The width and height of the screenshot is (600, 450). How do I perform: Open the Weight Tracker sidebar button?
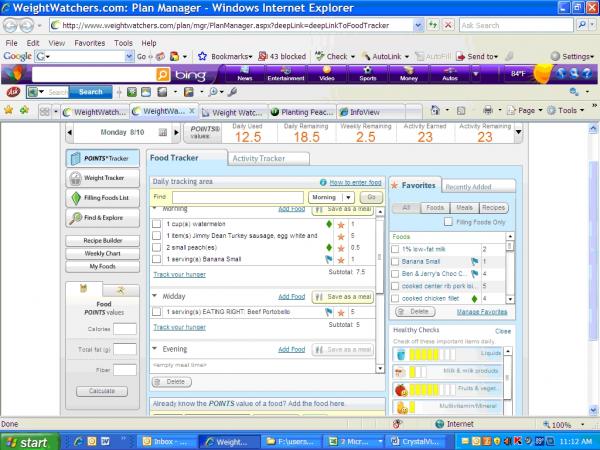tap(103, 178)
